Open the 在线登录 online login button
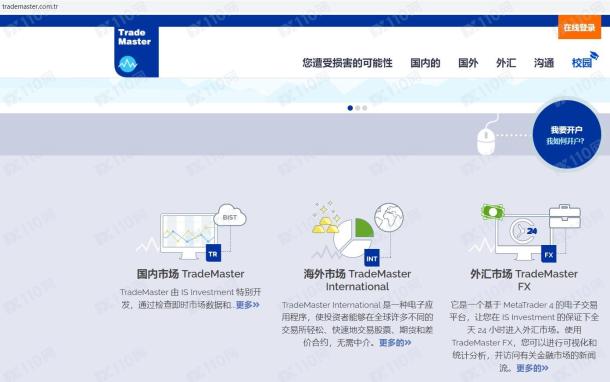 click(x=579, y=27)
